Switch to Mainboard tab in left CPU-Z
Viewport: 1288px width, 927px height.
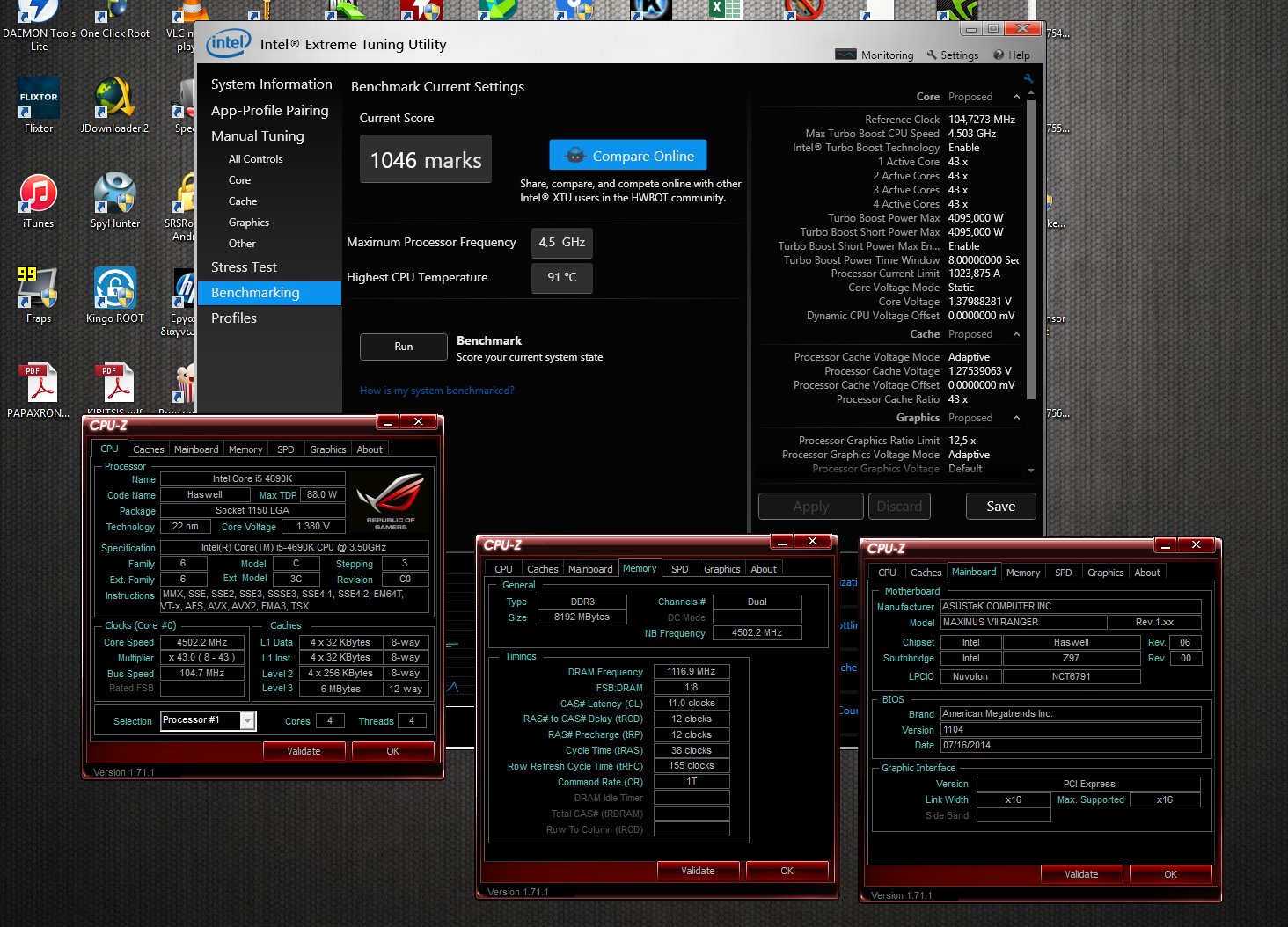(x=196, y=449)
